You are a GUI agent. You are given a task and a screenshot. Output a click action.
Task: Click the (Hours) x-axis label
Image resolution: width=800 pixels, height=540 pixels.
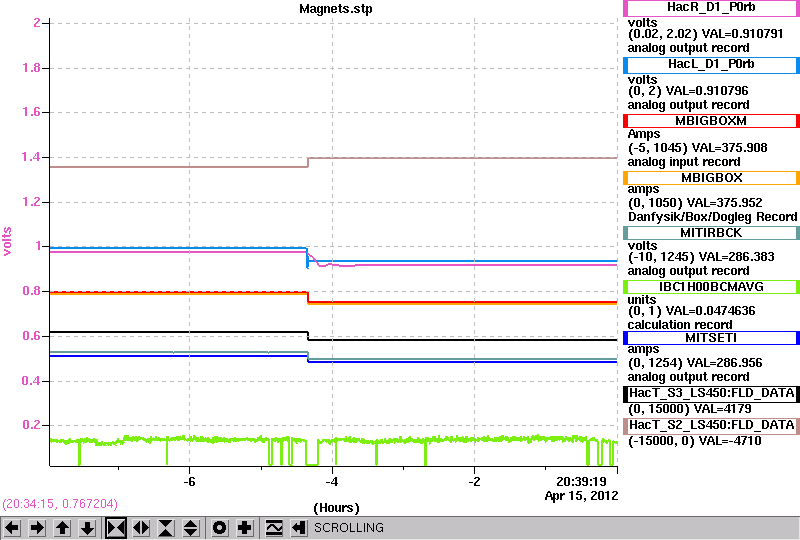coord(336,508)
